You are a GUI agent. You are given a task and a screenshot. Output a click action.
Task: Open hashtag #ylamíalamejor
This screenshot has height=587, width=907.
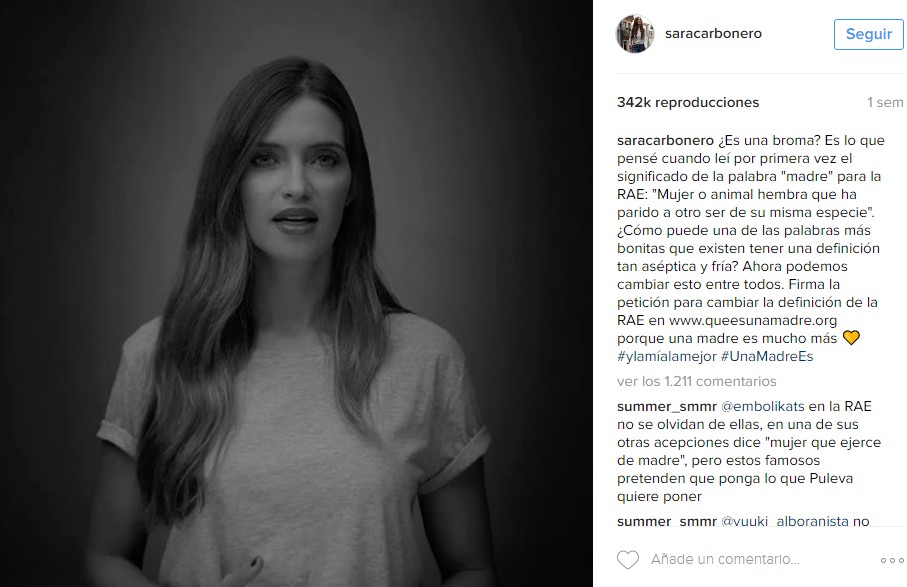point(666,356)
